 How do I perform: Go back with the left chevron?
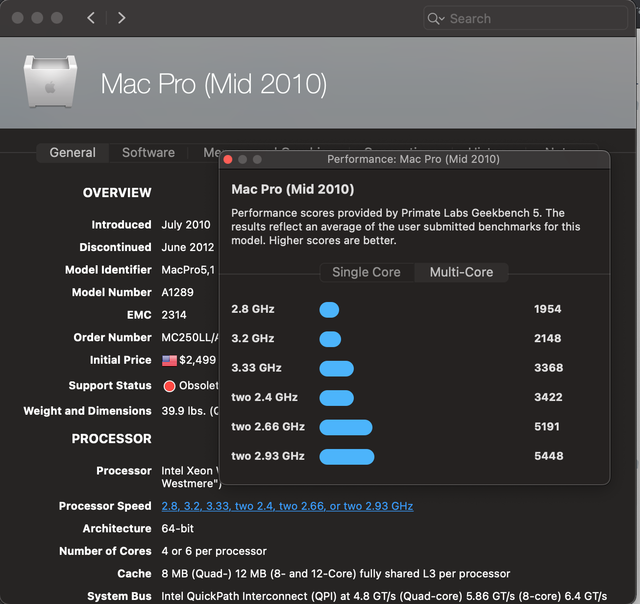point(91,18)
